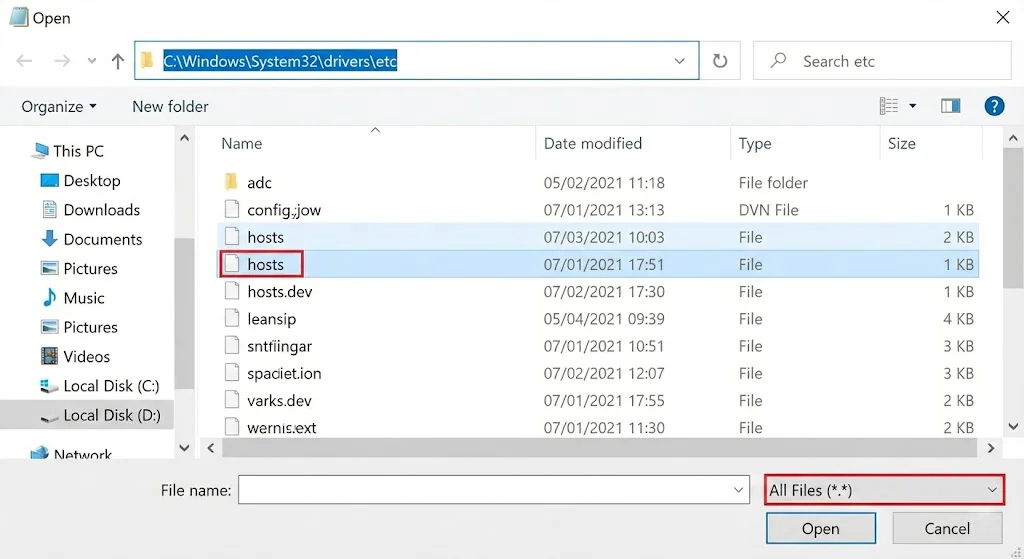
Task: Click the Refresh button beside address bar
Action: [x=719, y=61]
